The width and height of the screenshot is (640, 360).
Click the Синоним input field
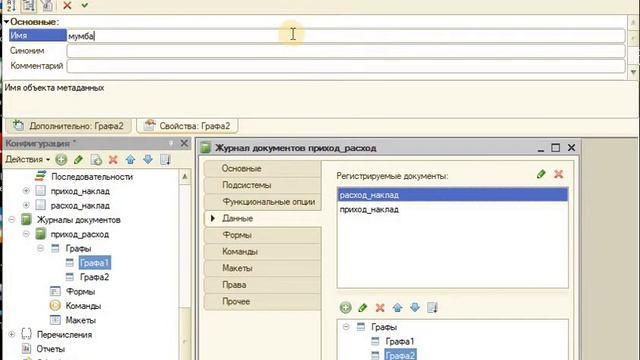click(x=346, y=51)
